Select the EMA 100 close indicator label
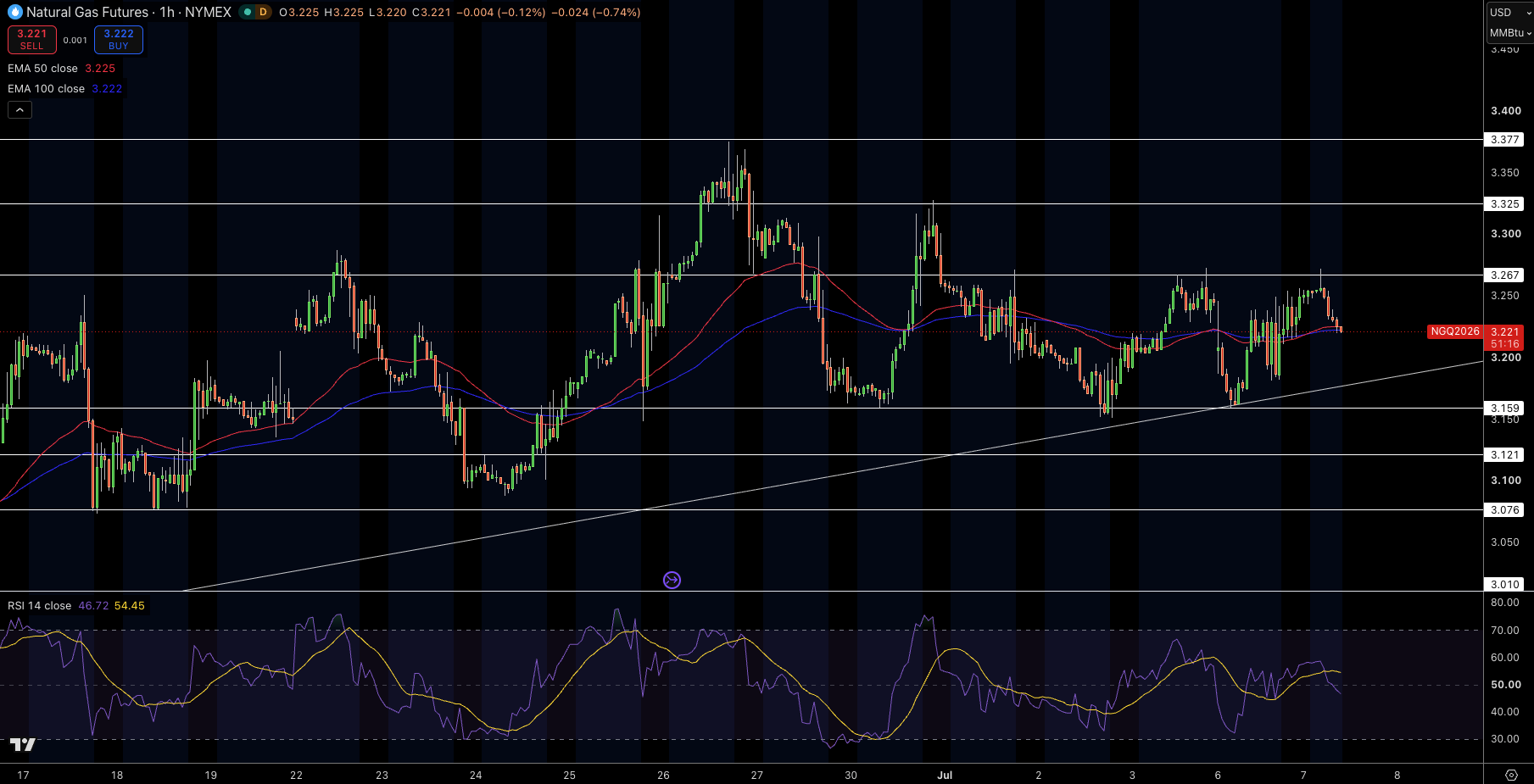 [46, 89]
